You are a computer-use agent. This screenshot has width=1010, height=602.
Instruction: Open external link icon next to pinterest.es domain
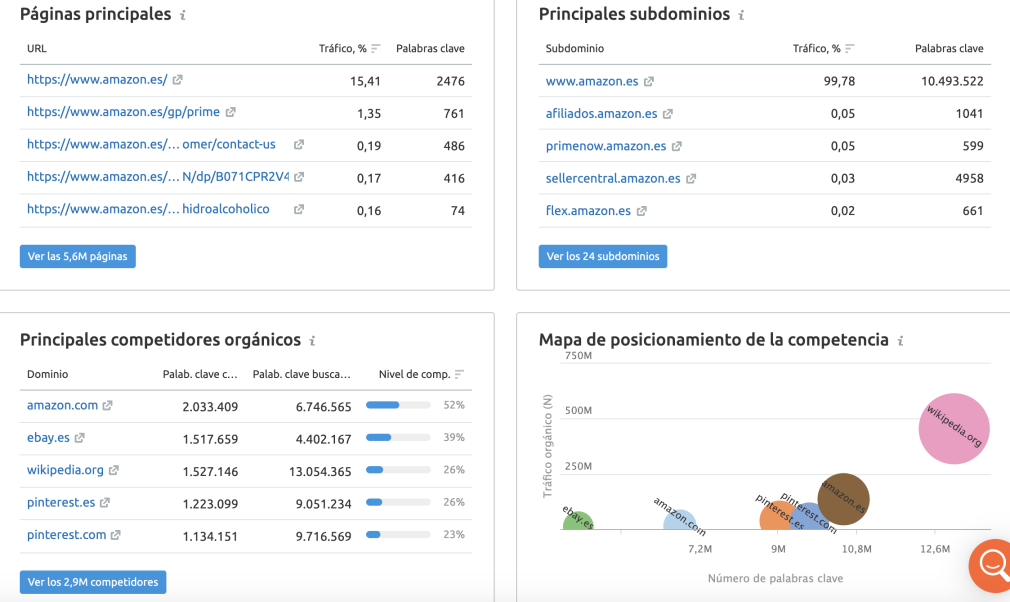pyautogui.click(x=105, y=503)
